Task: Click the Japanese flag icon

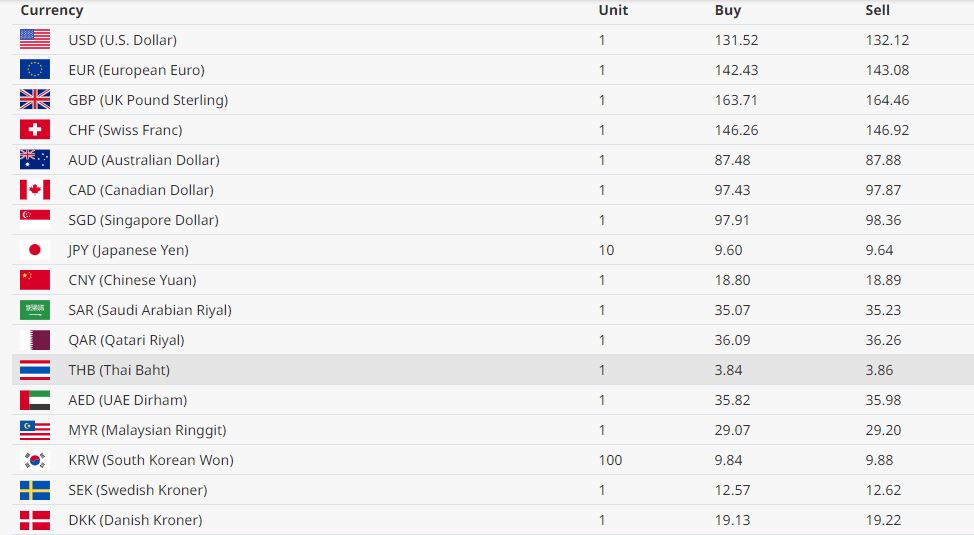Action: (35, 250)
